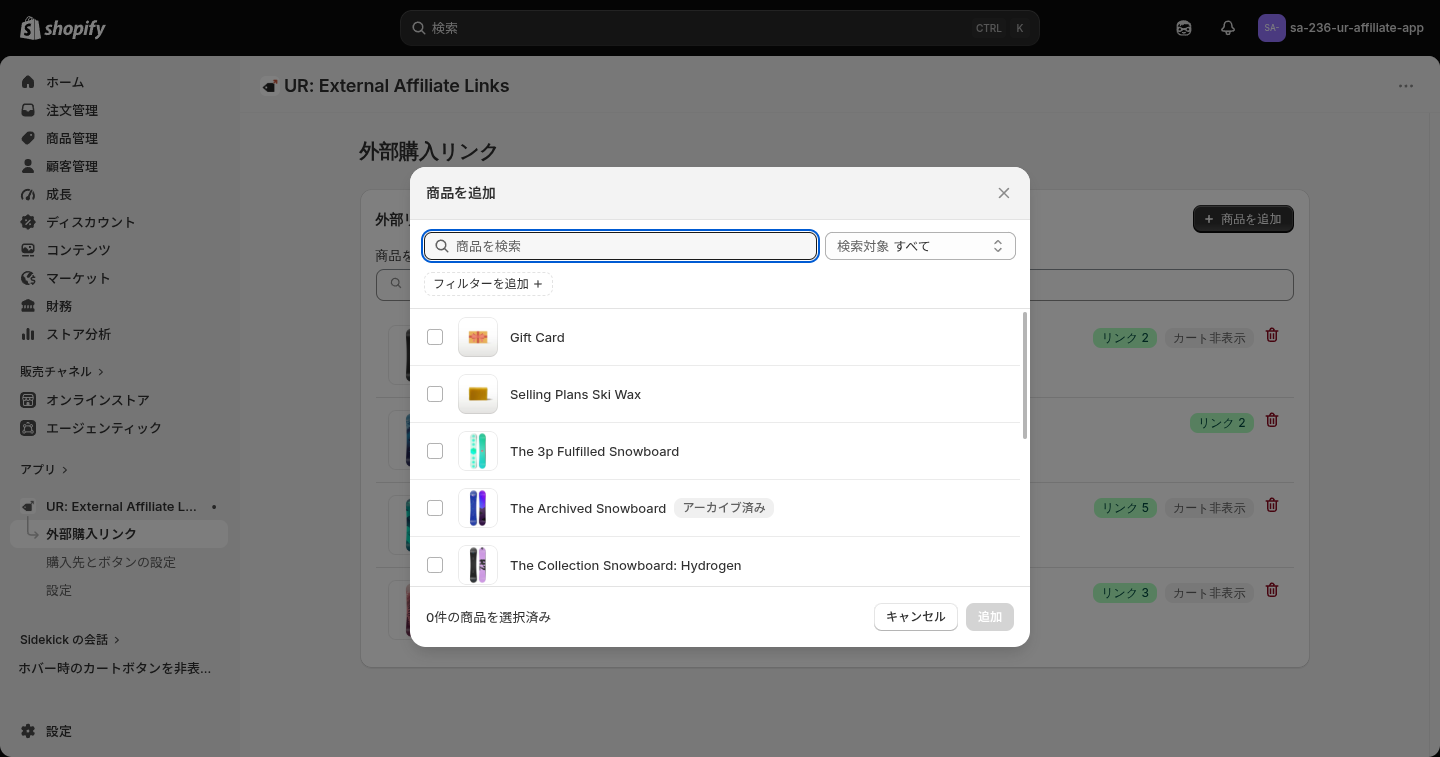Tick The Archived Snowboard checkbox
1440x757 pixels.
click(435, 508)
